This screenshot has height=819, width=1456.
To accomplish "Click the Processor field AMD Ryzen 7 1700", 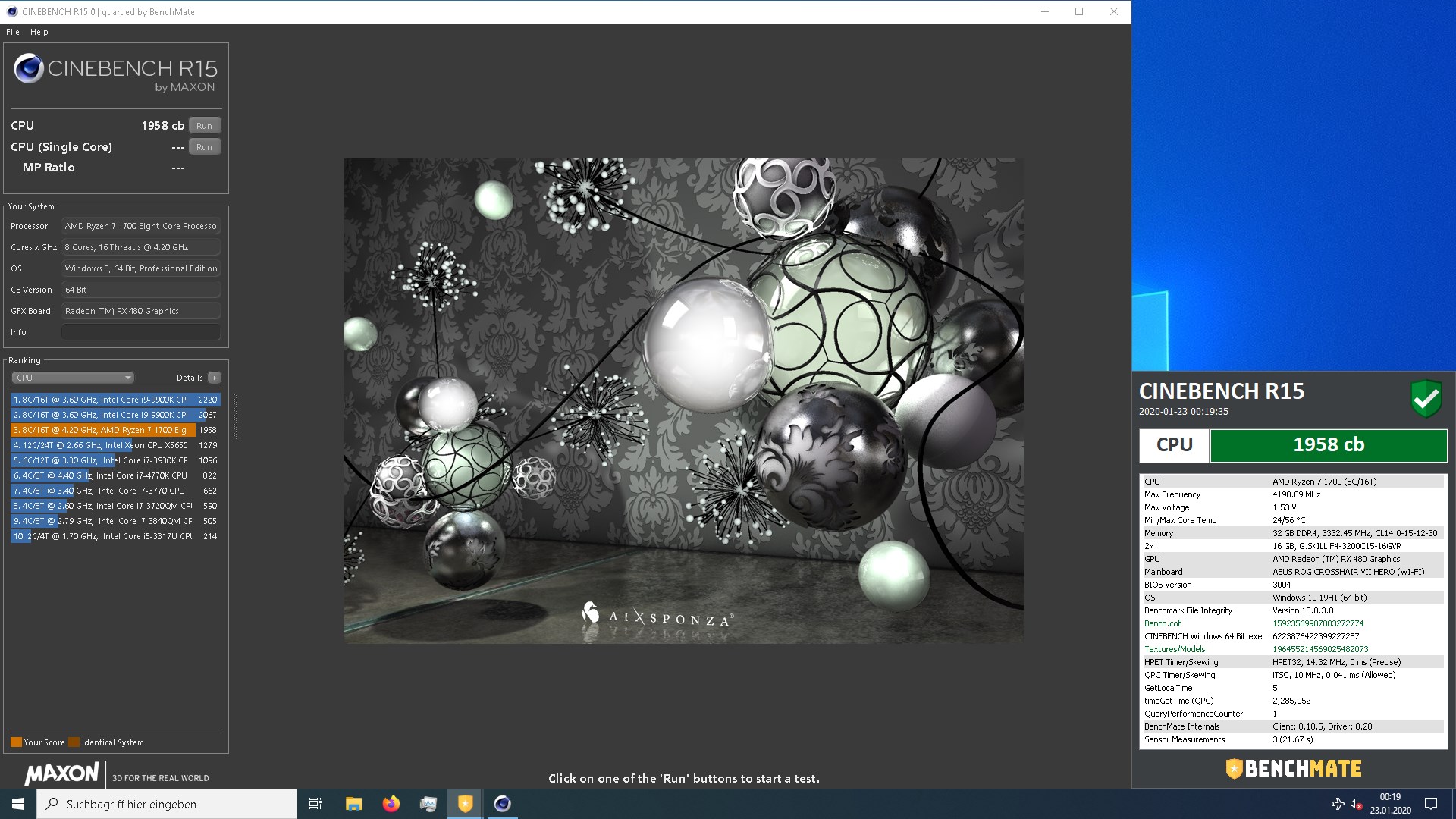I will tap(141, 226).
